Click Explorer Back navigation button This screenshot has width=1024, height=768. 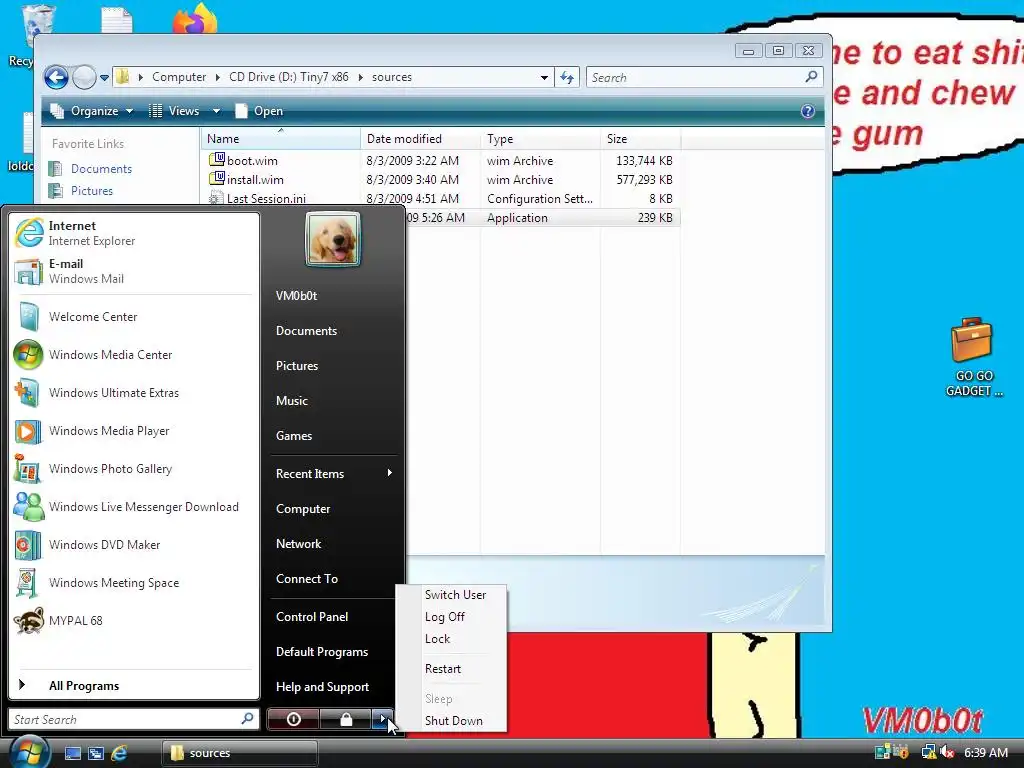tap(56, 77)
